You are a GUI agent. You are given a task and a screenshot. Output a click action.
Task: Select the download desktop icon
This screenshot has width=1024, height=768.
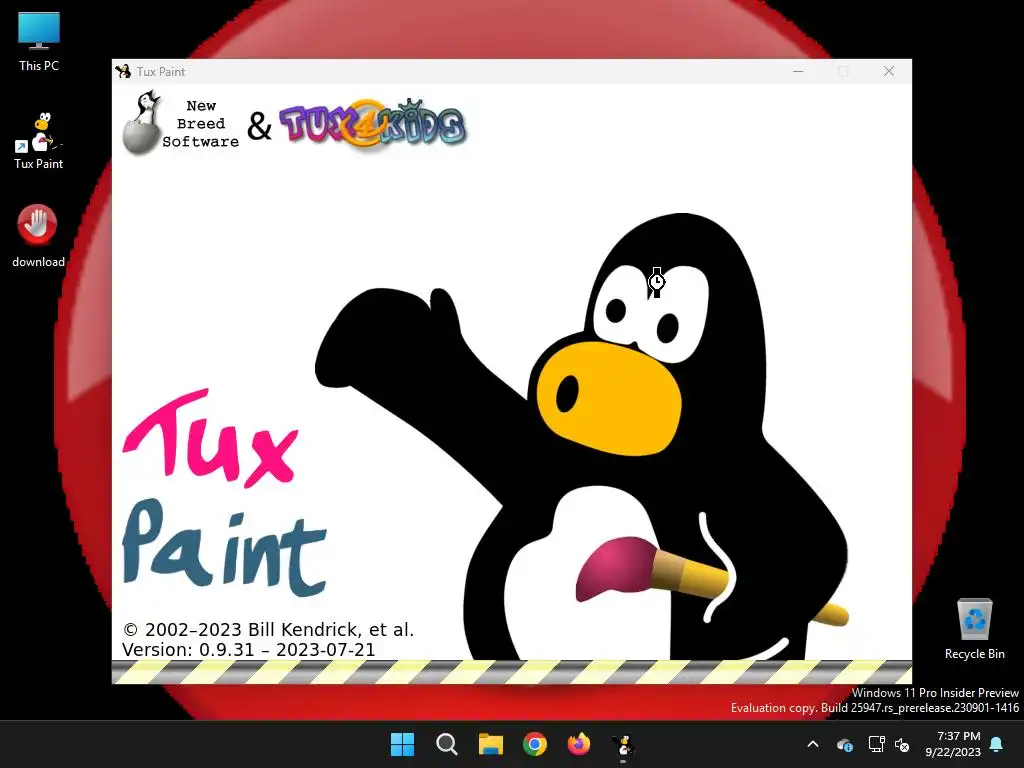tap(38, 236)
